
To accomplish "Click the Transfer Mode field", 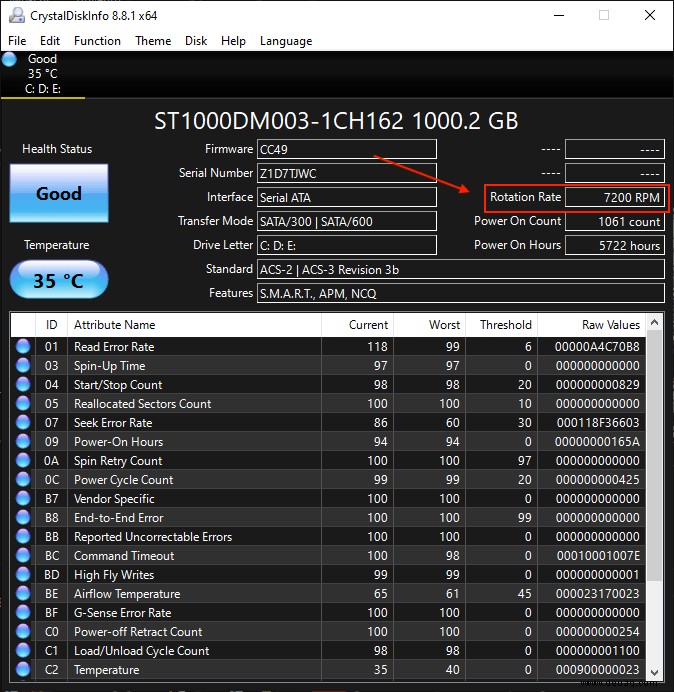I will click(346, 221).
